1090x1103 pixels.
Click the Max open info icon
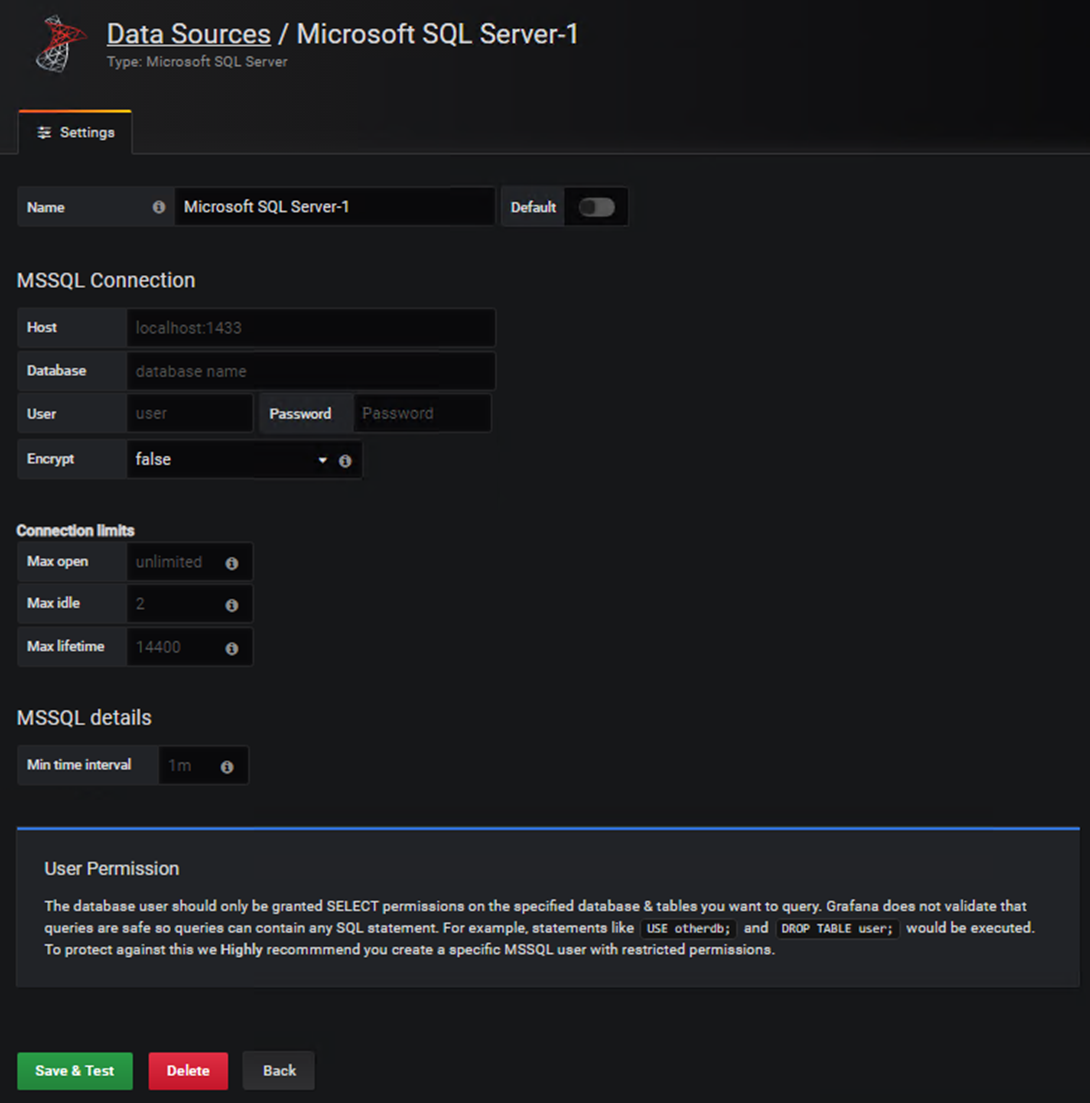pyautogui.click(x=231, y=562)
